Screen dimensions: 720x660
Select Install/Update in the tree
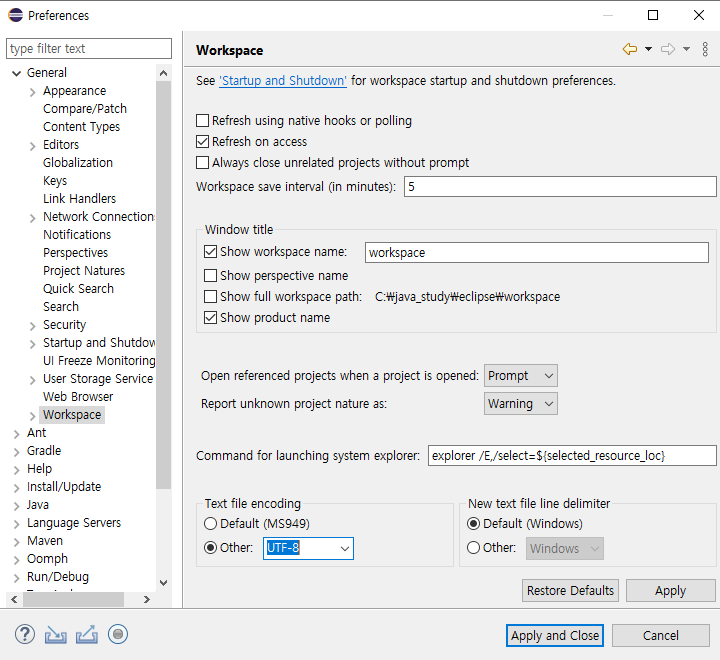[x=64, y=486]
